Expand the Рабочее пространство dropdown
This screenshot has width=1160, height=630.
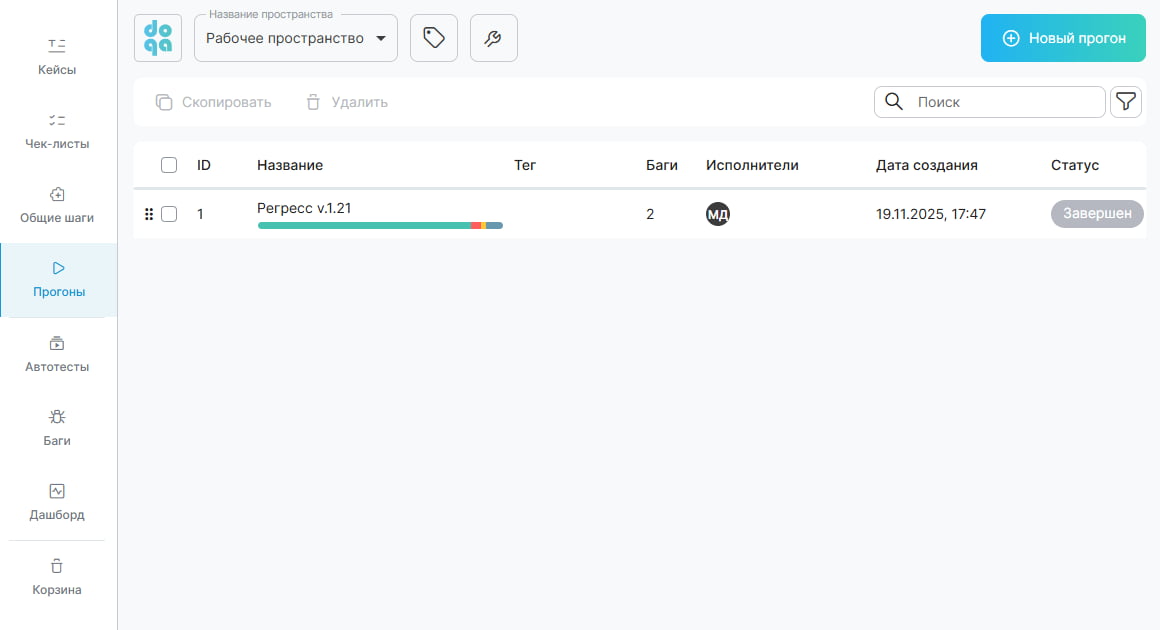pos(296,38)
